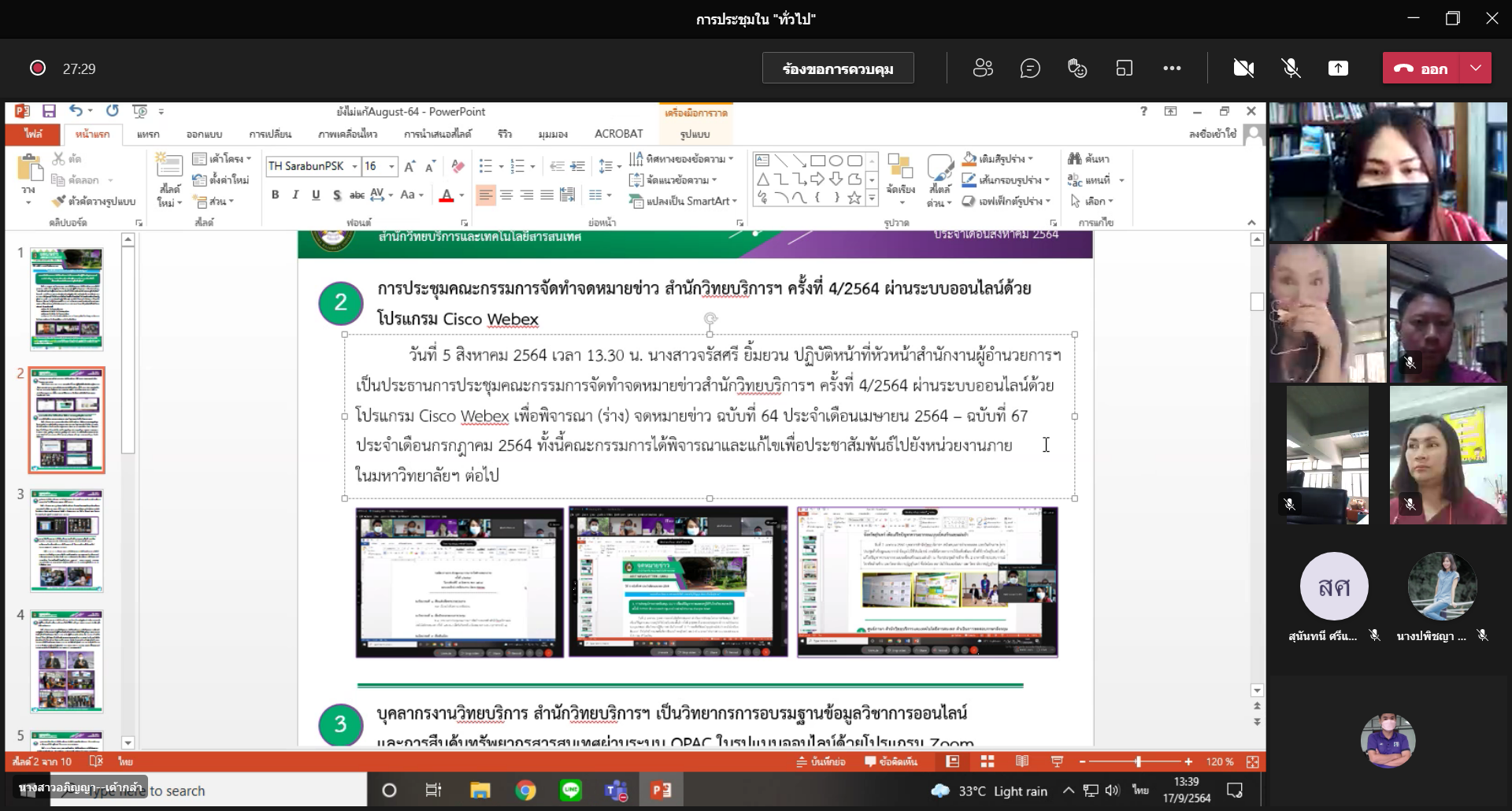Select slide 3 thumbnail in the panel

pos(67,540)
